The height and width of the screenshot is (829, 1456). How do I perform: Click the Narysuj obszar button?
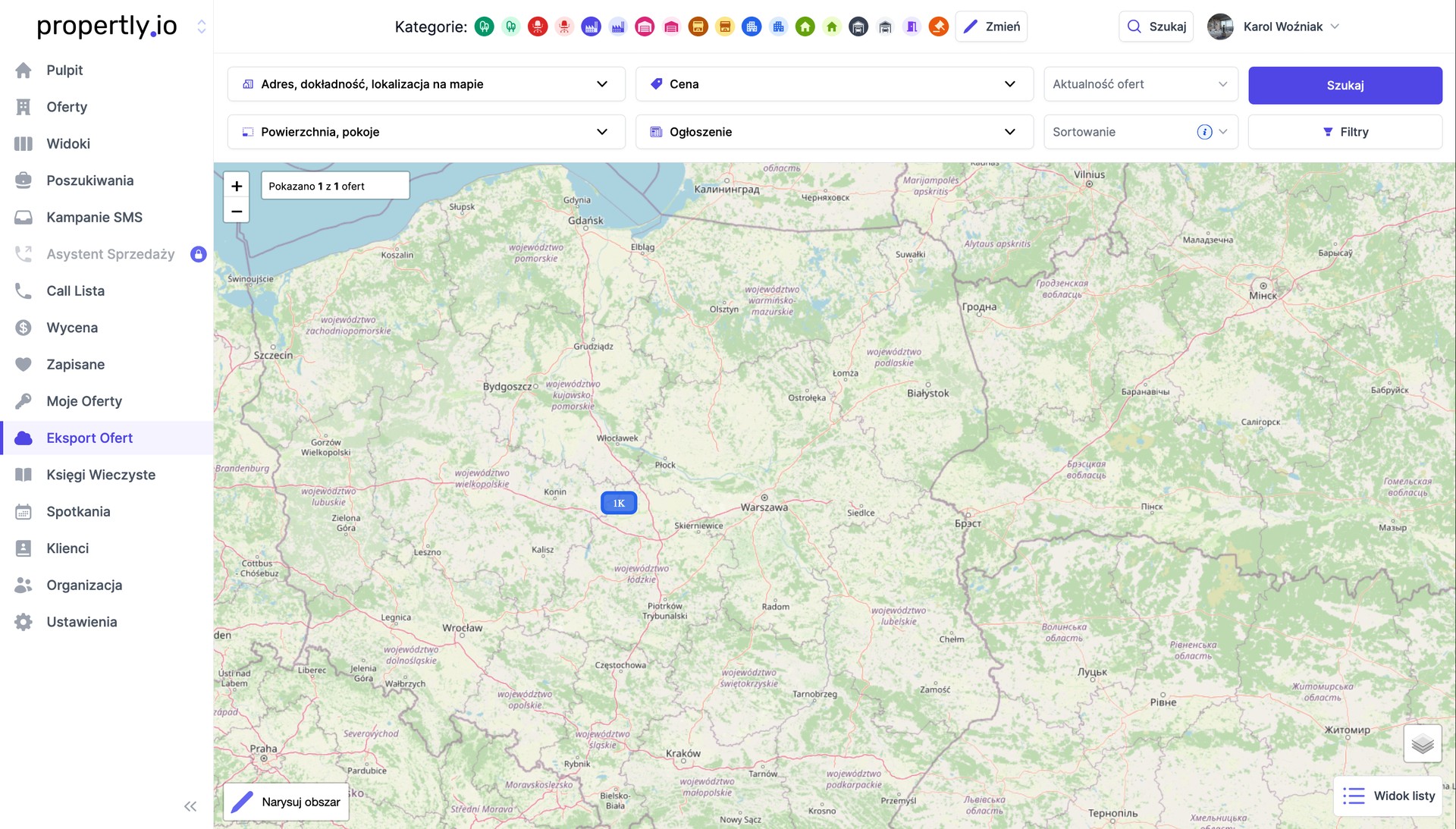click(x=287, y=802)
